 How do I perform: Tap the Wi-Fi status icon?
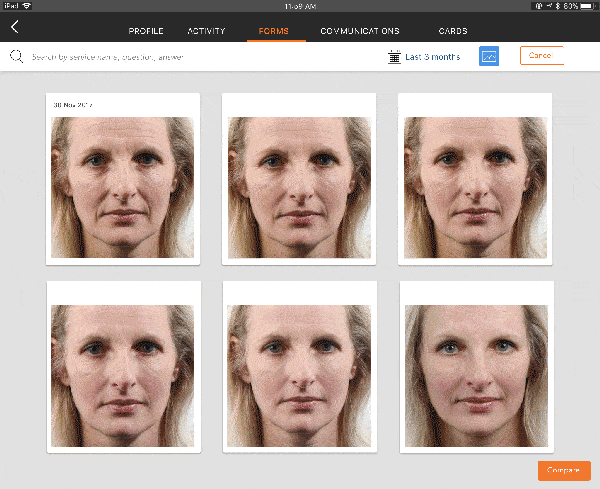[x=26, y=6]
